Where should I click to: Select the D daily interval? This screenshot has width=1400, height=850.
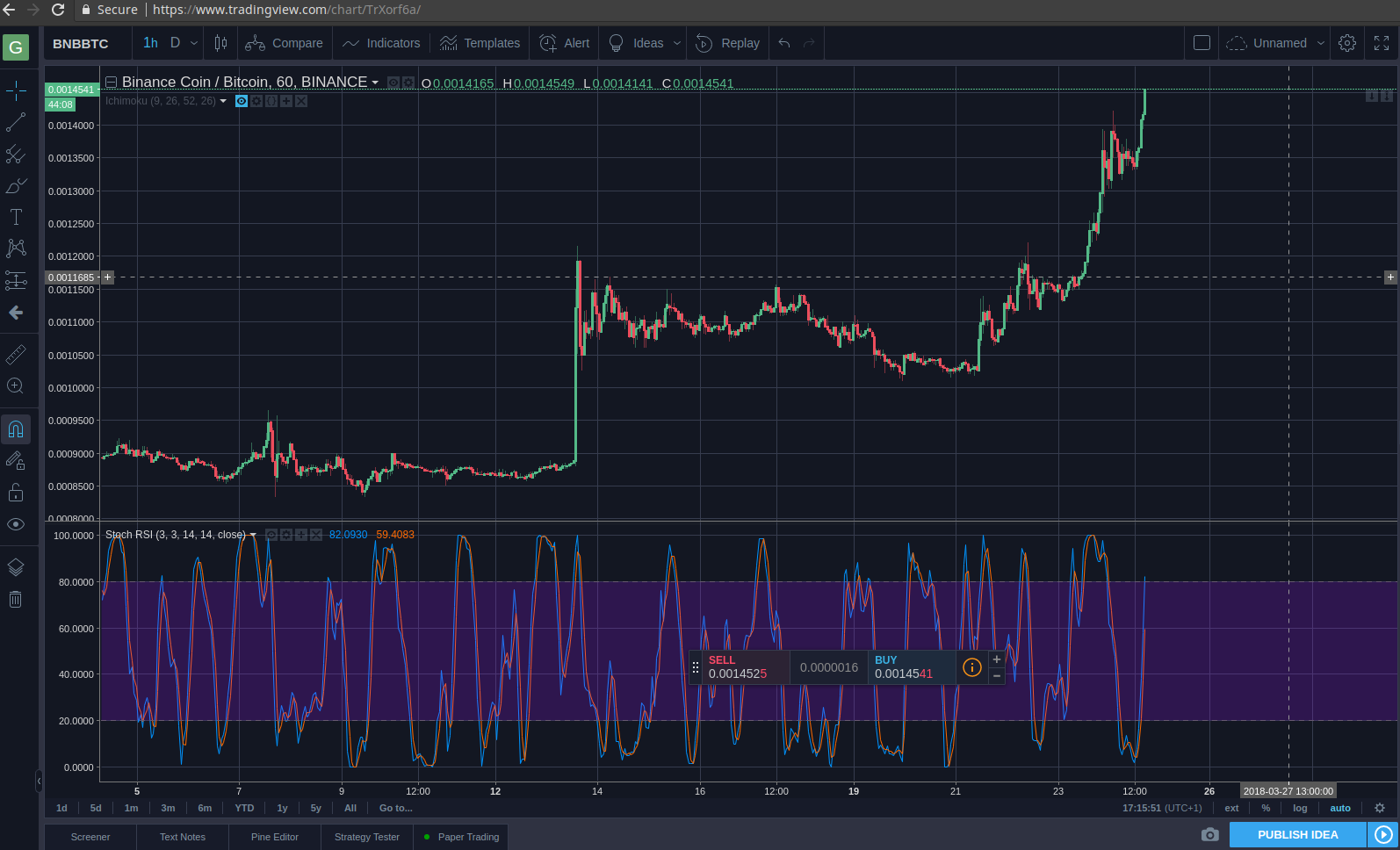[x=175, y=43]
